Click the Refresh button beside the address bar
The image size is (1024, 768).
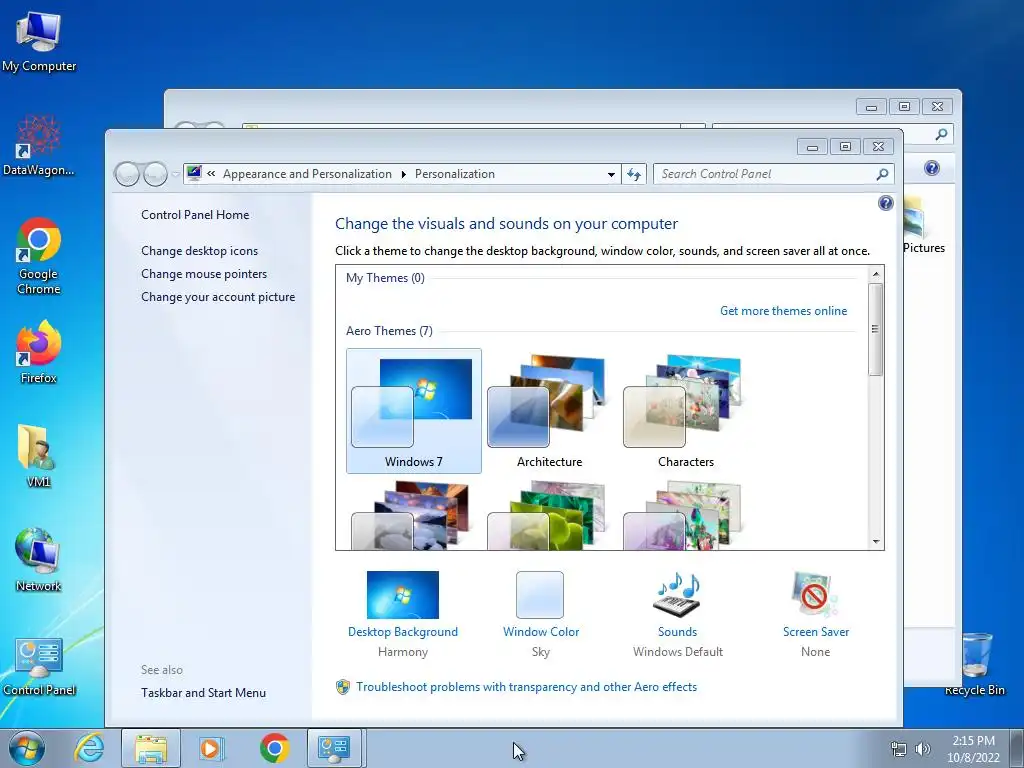point(633,174)
